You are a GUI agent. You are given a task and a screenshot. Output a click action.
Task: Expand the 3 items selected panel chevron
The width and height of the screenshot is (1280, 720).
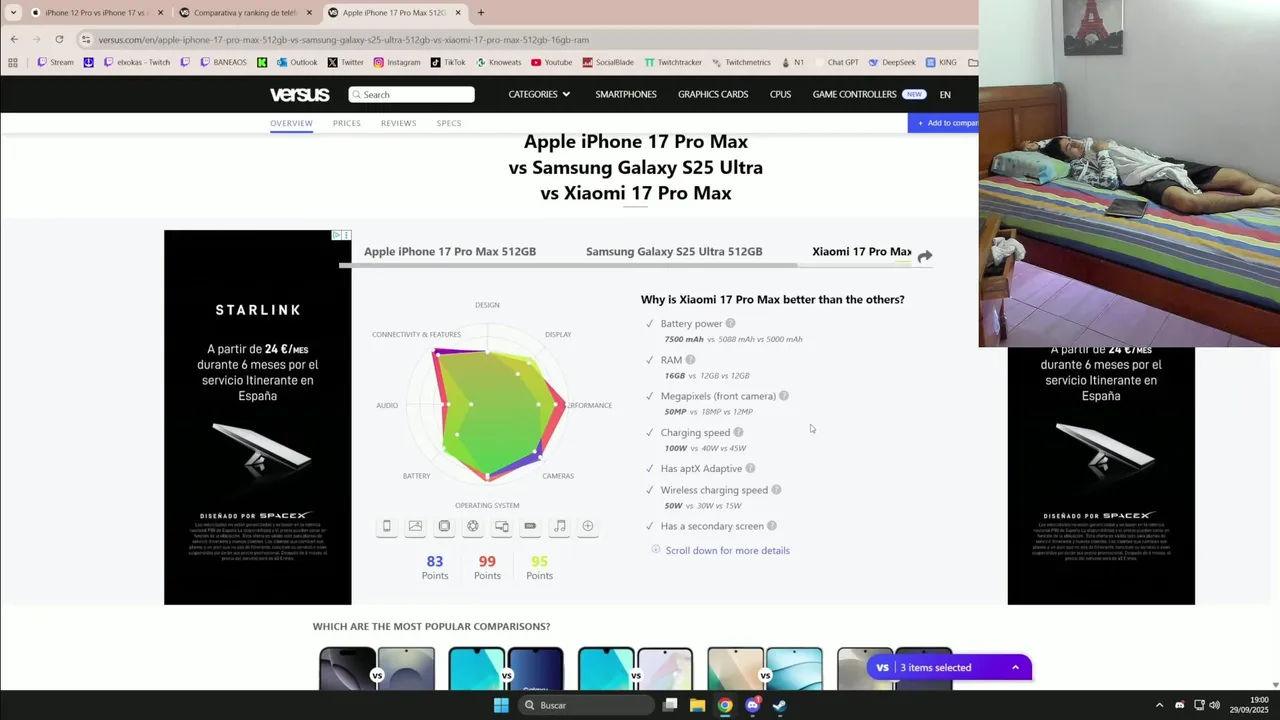tap(1015, 667)
